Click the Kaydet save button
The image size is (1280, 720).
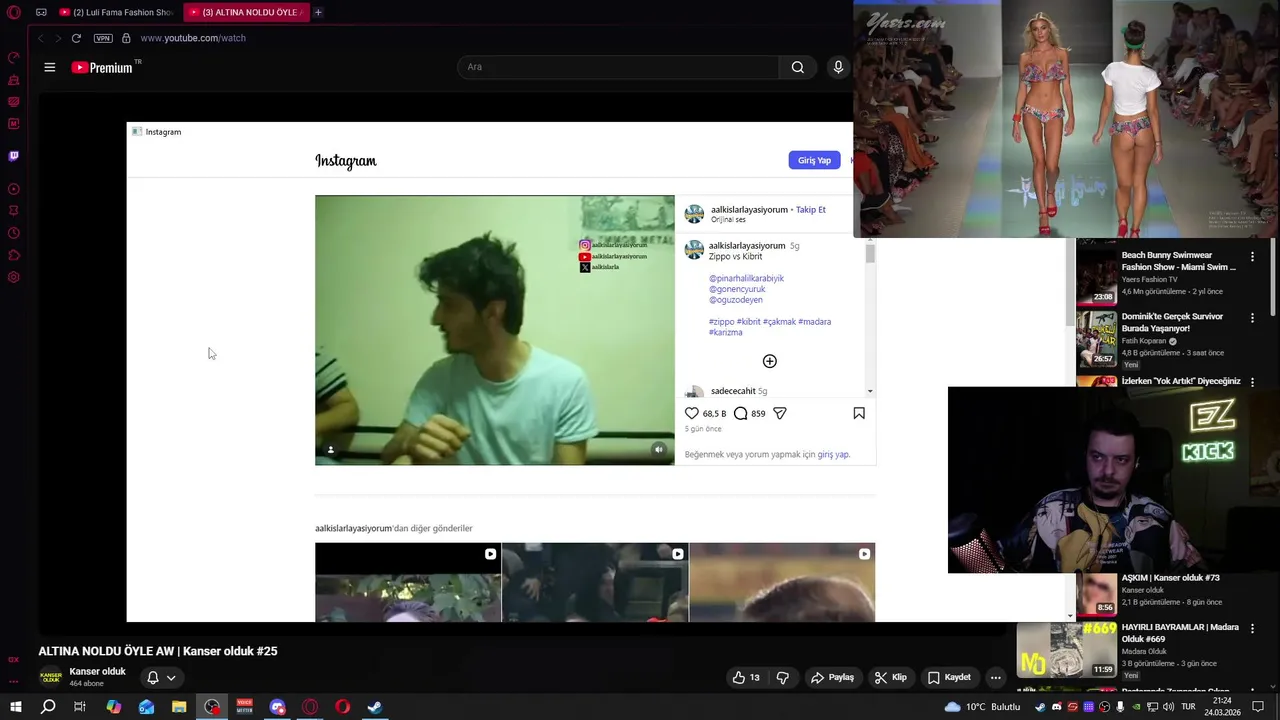[x=949, y=677]
